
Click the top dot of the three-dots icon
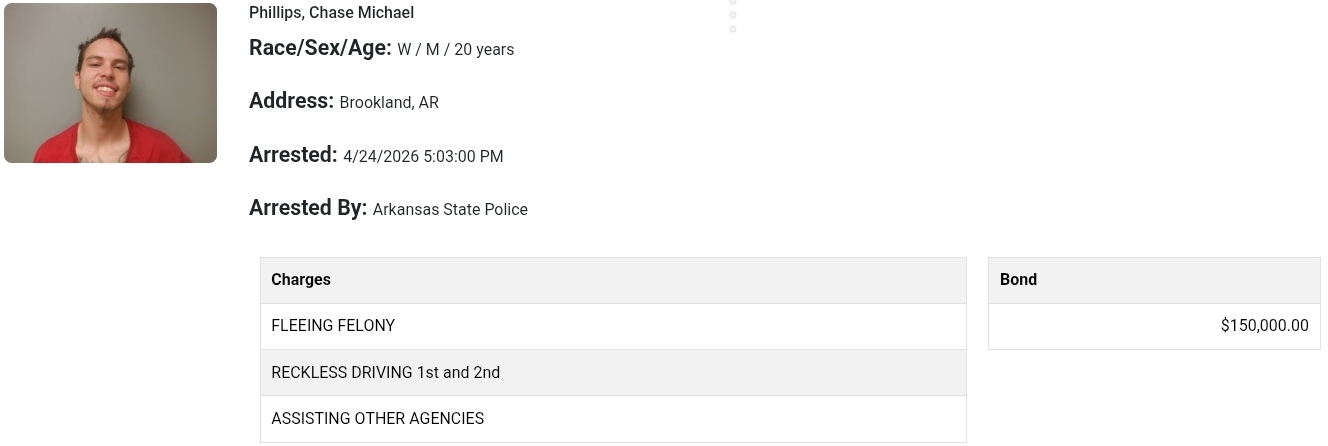point(733,2)
